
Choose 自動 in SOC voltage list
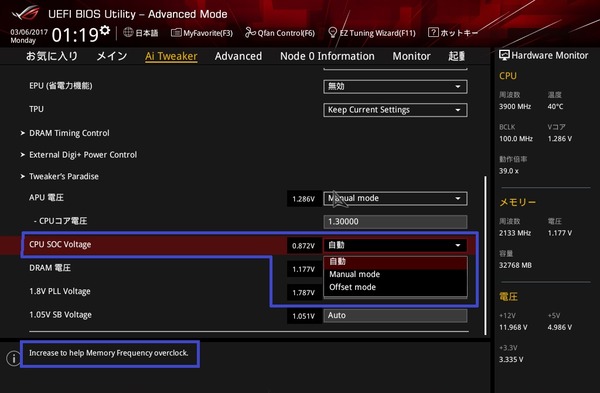(x=395, y=262)
